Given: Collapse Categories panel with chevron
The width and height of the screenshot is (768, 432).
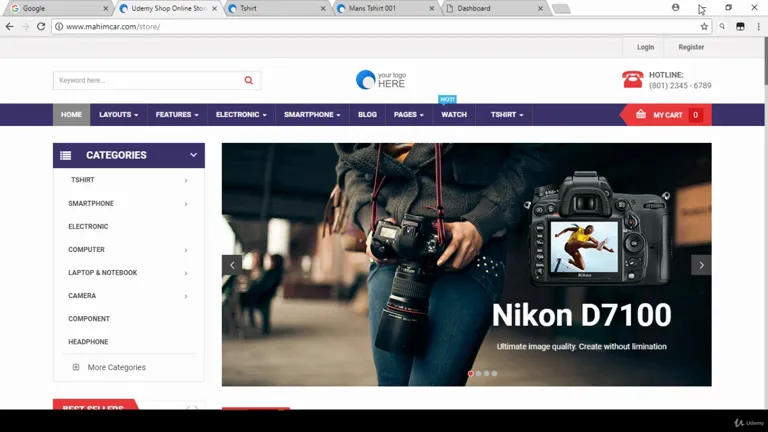Looking at the screenshot, I should 193,155.
